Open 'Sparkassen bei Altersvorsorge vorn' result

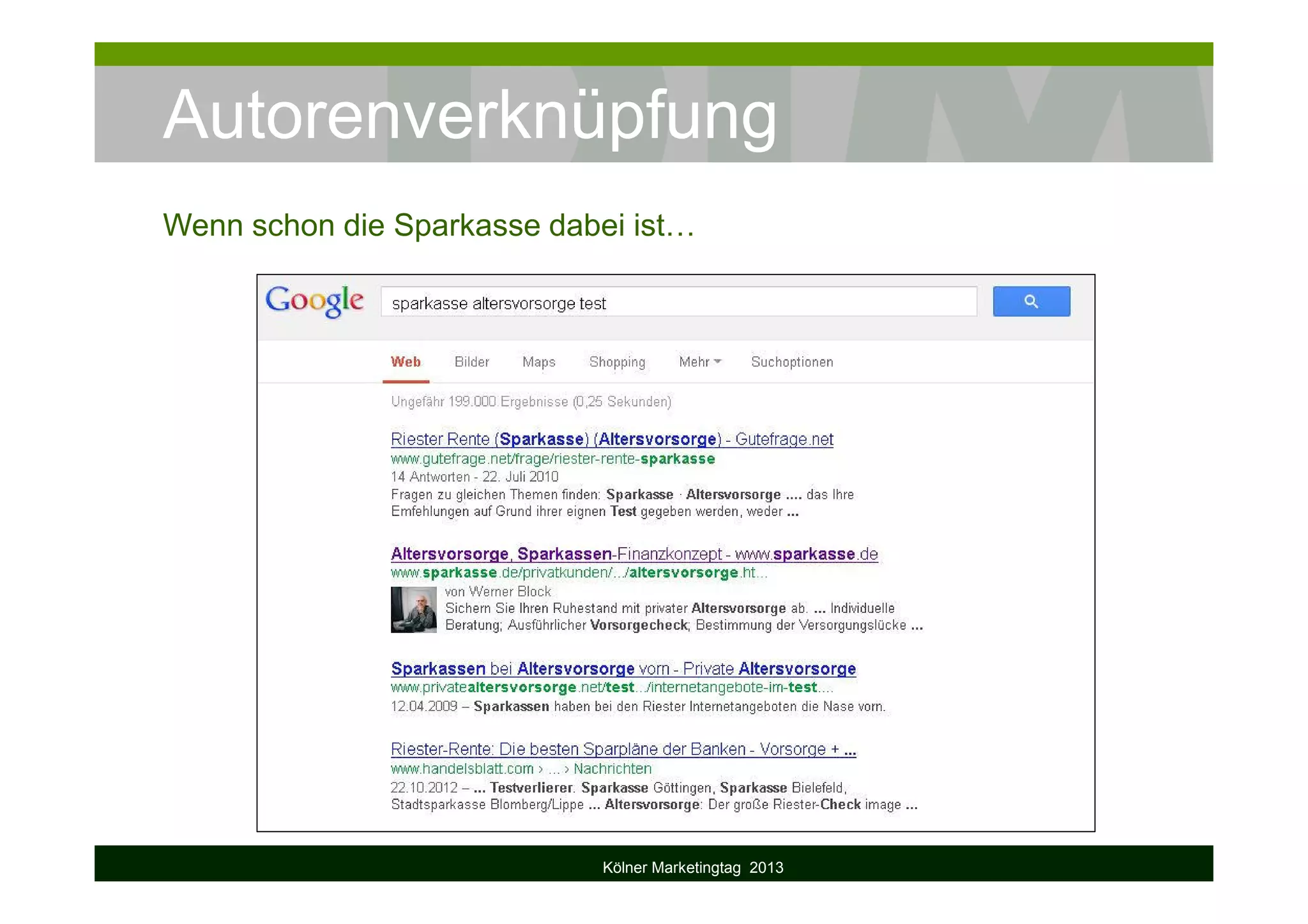click(x=623, y=669)
